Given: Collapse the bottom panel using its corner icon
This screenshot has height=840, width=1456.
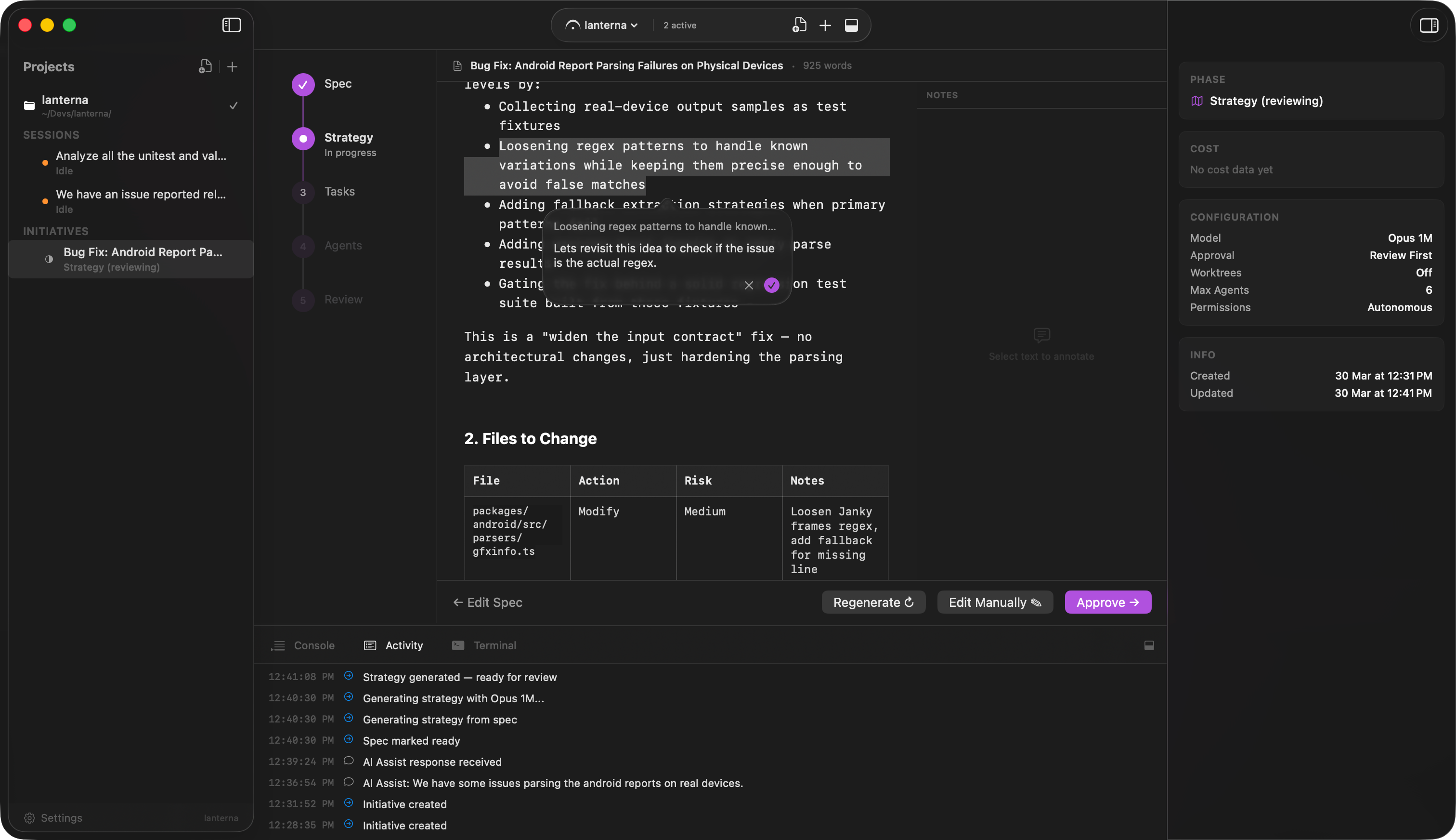Looking at the screenshot, I should coord(1149,645).
